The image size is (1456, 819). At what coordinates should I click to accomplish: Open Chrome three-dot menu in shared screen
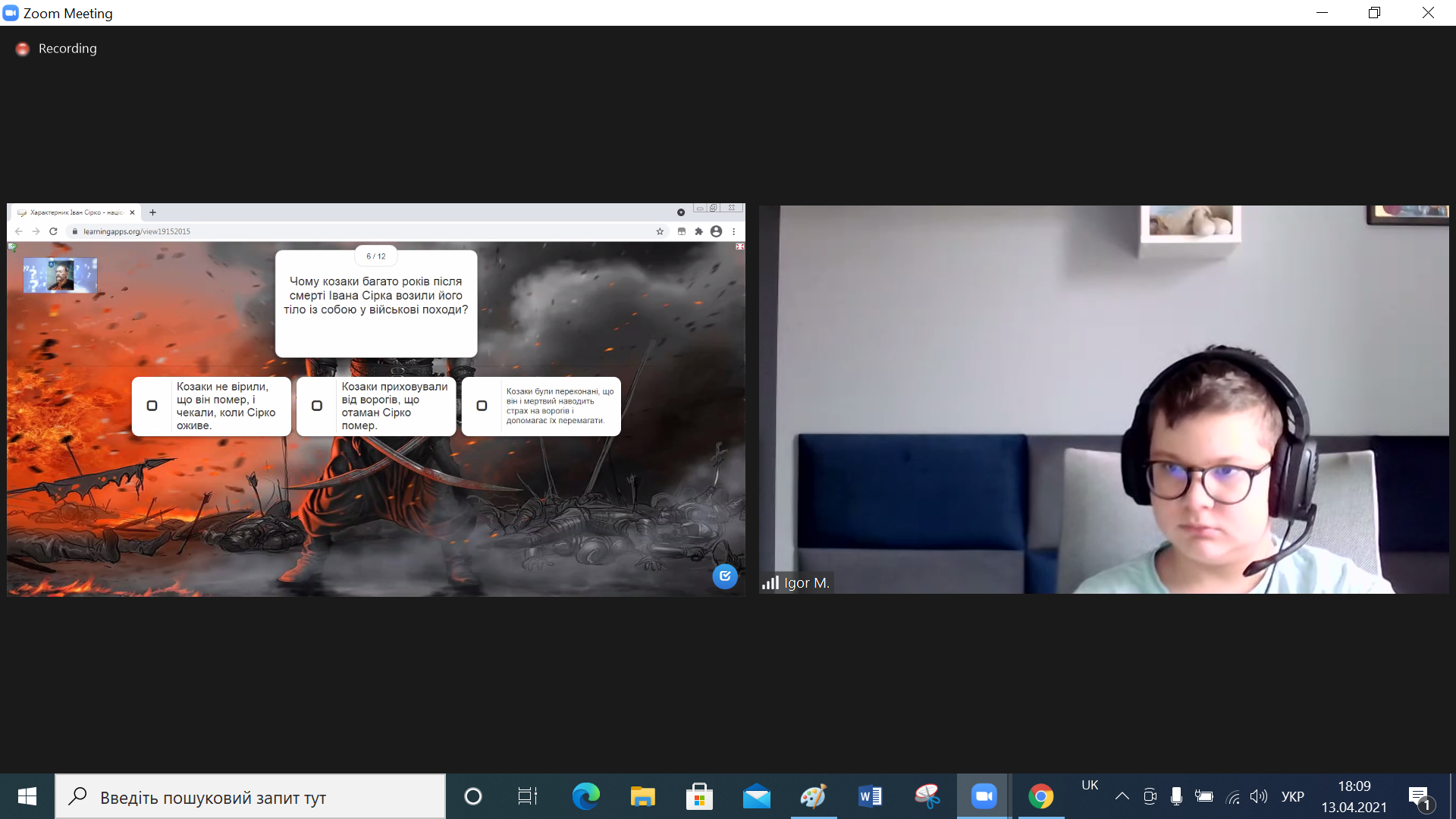[x=733, y=231]
